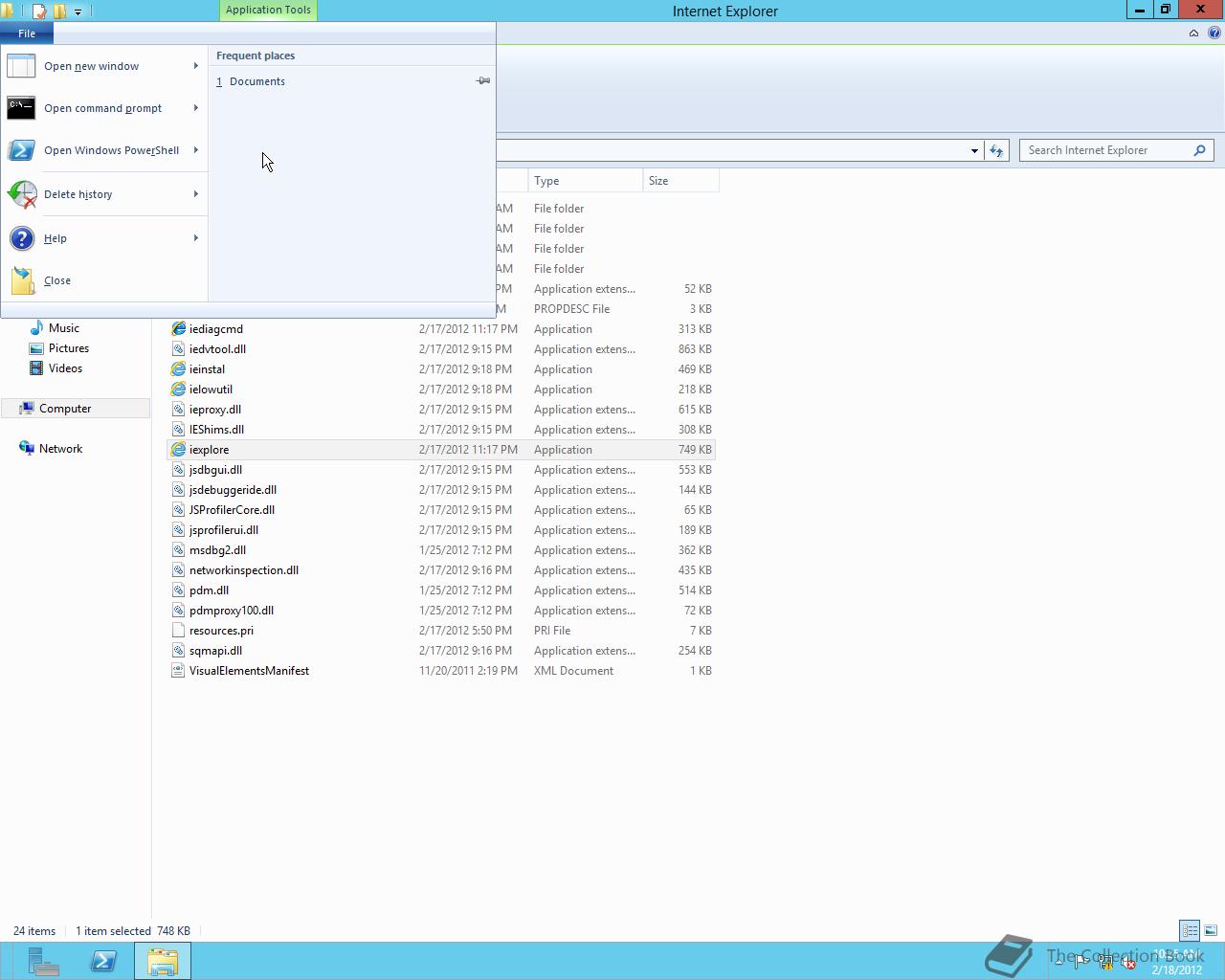Click the Close folder icon in File menu
Viewport: 1225px width, 980px height.
pyautogui.click(x=22, y=280)
